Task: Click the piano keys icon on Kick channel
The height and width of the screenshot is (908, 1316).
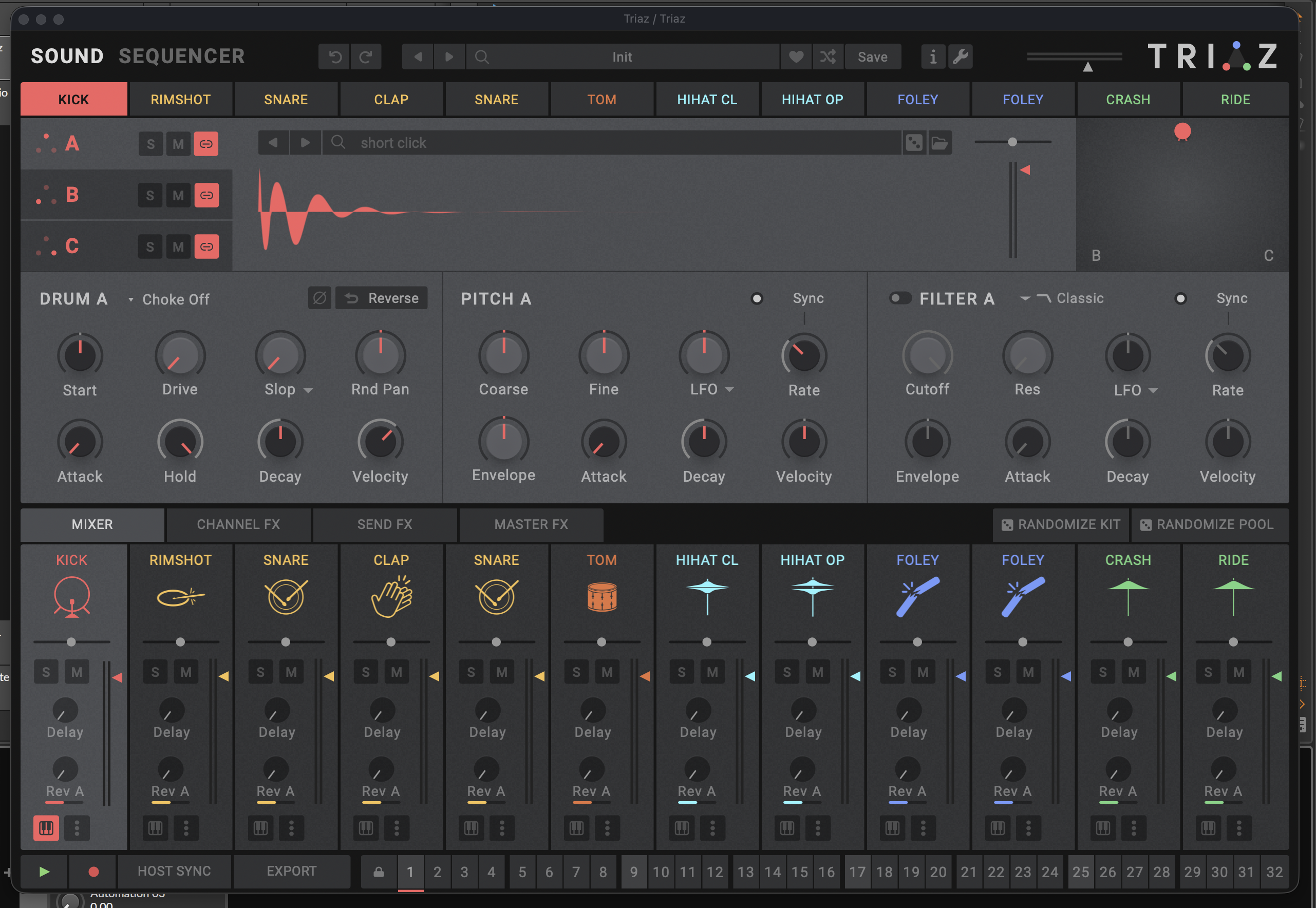Action: tap(46, 828)
